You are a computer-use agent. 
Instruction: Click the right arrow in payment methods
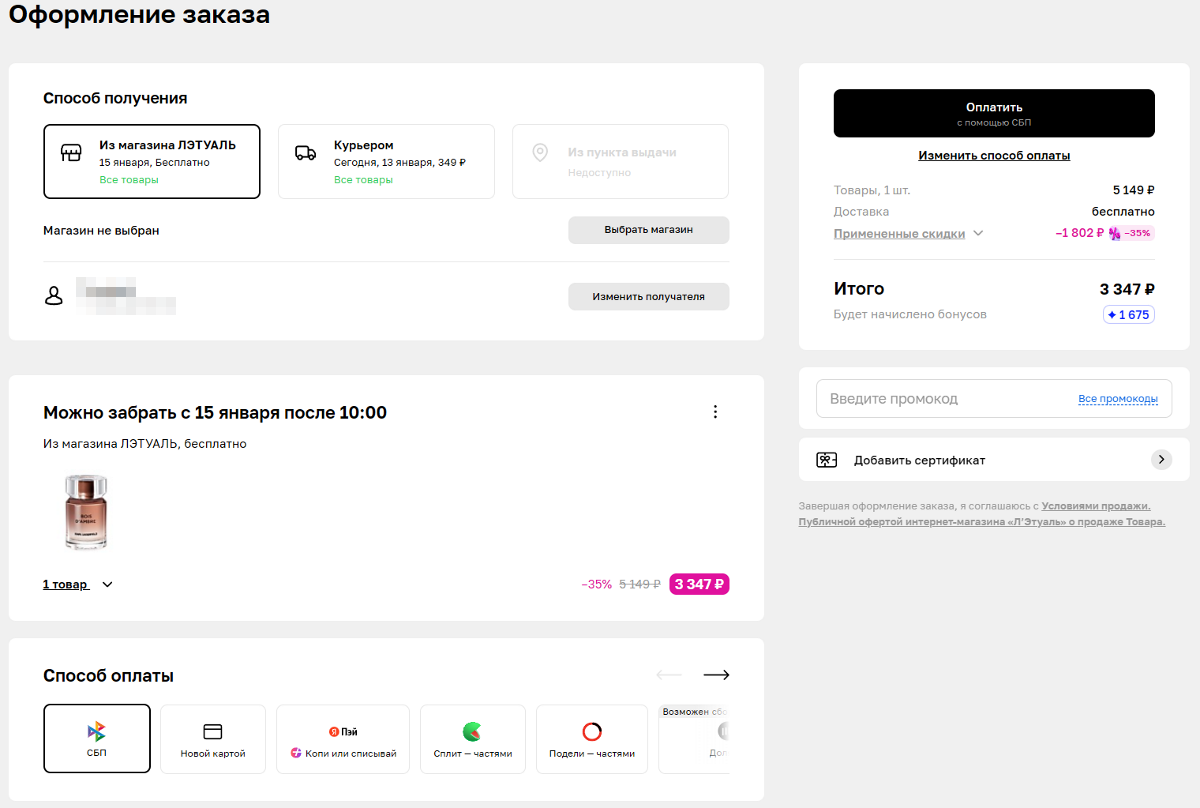pyautogui.click(x=716, y=675)
